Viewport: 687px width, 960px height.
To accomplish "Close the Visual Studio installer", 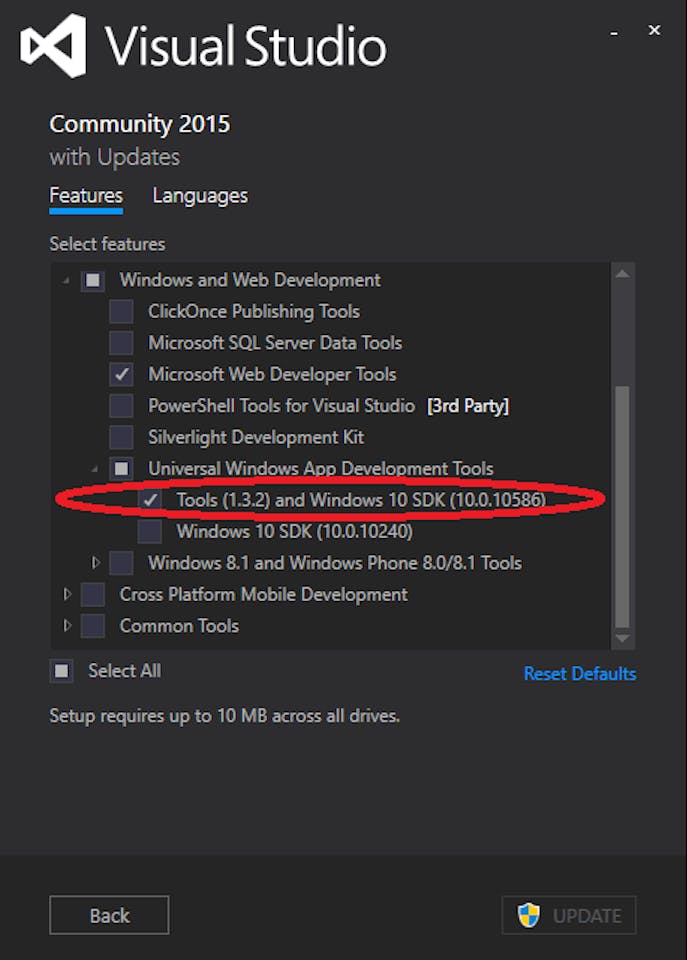I will tap(654, 31).
